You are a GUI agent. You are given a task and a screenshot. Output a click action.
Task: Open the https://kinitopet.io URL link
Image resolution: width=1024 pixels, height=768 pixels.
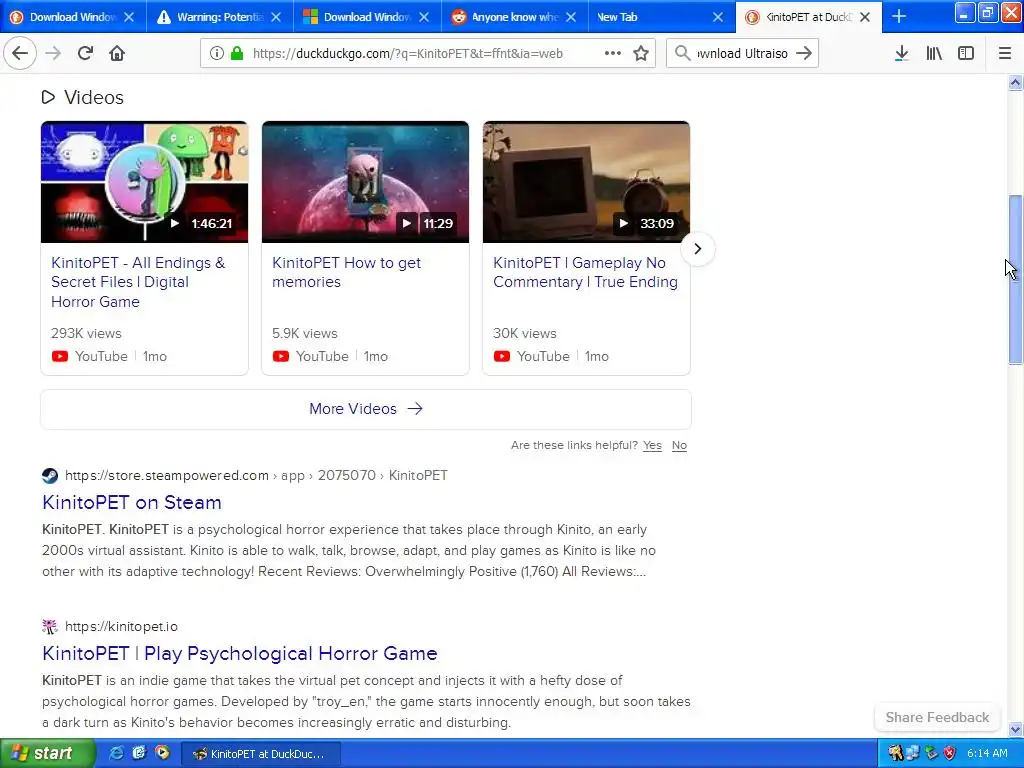(121, 627)
